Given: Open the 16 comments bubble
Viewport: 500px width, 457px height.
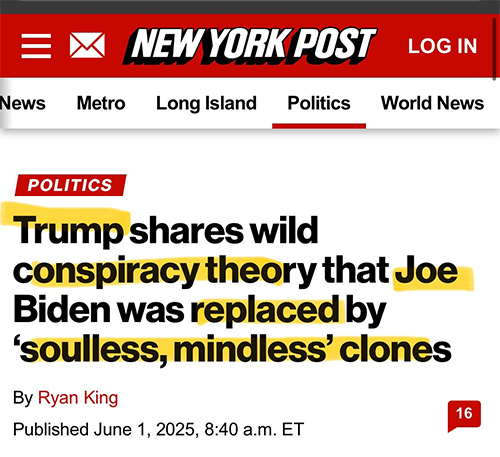Looking at the screenshot, I should (x=464, y=416).
